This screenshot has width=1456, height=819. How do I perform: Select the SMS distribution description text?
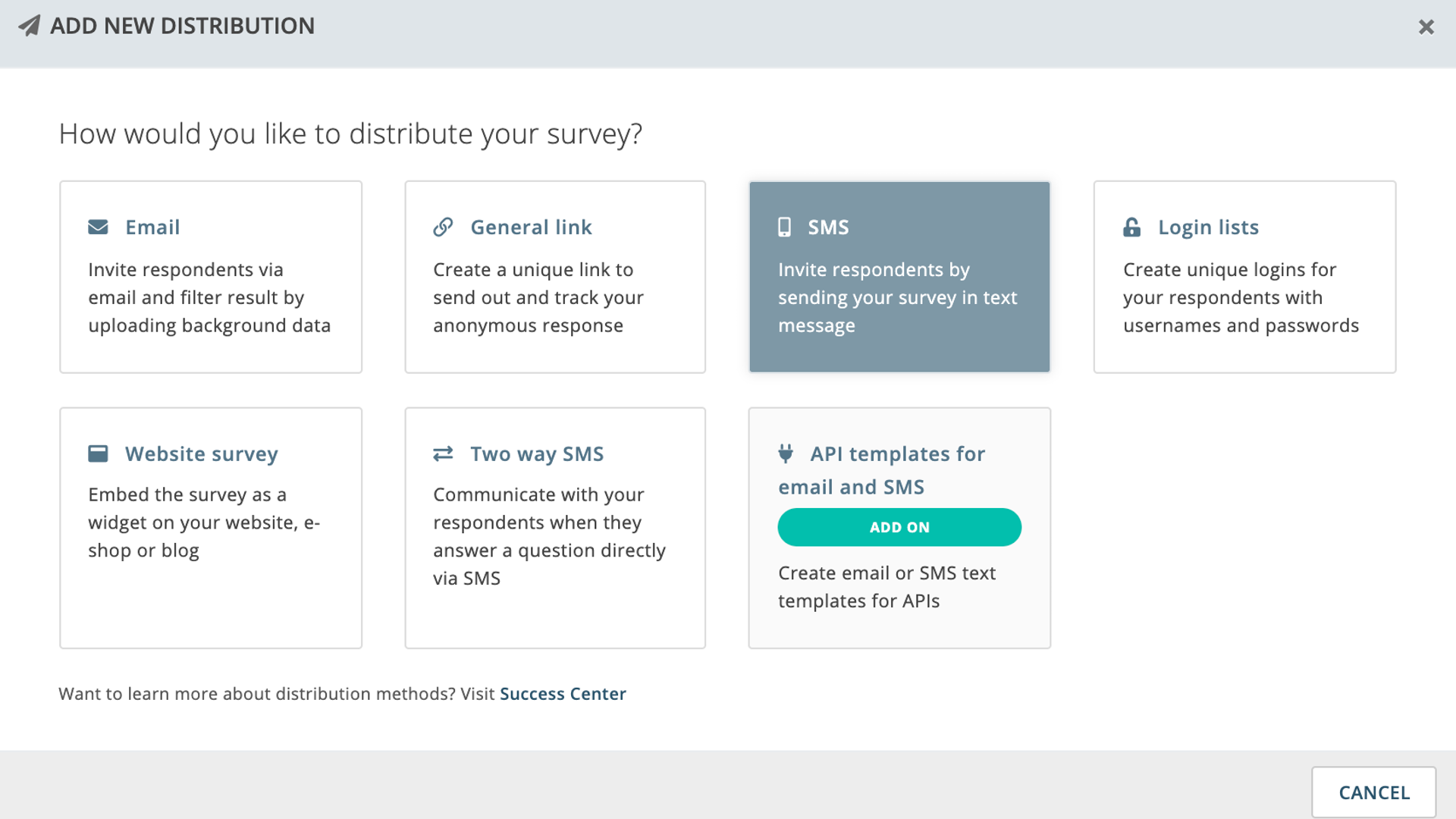tap(898, 297)
